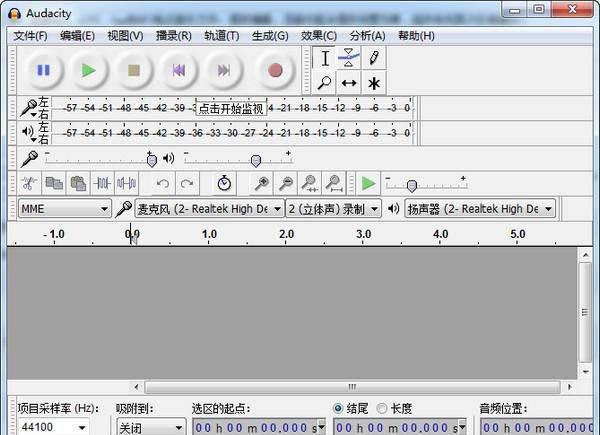
Task: Click the 1.0 mark on the timeline ruler
Action: 209,234
